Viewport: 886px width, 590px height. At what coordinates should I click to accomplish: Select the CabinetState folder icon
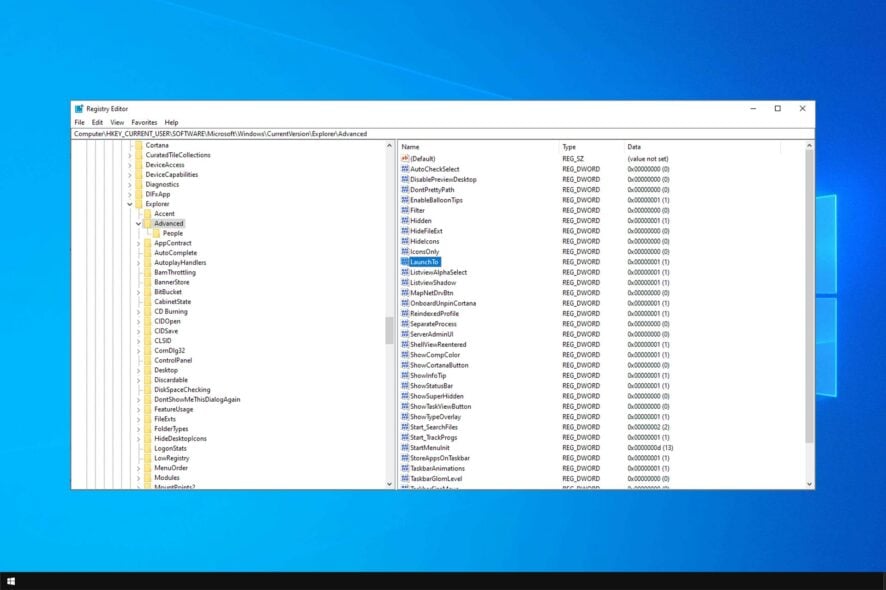pos(148,302)
